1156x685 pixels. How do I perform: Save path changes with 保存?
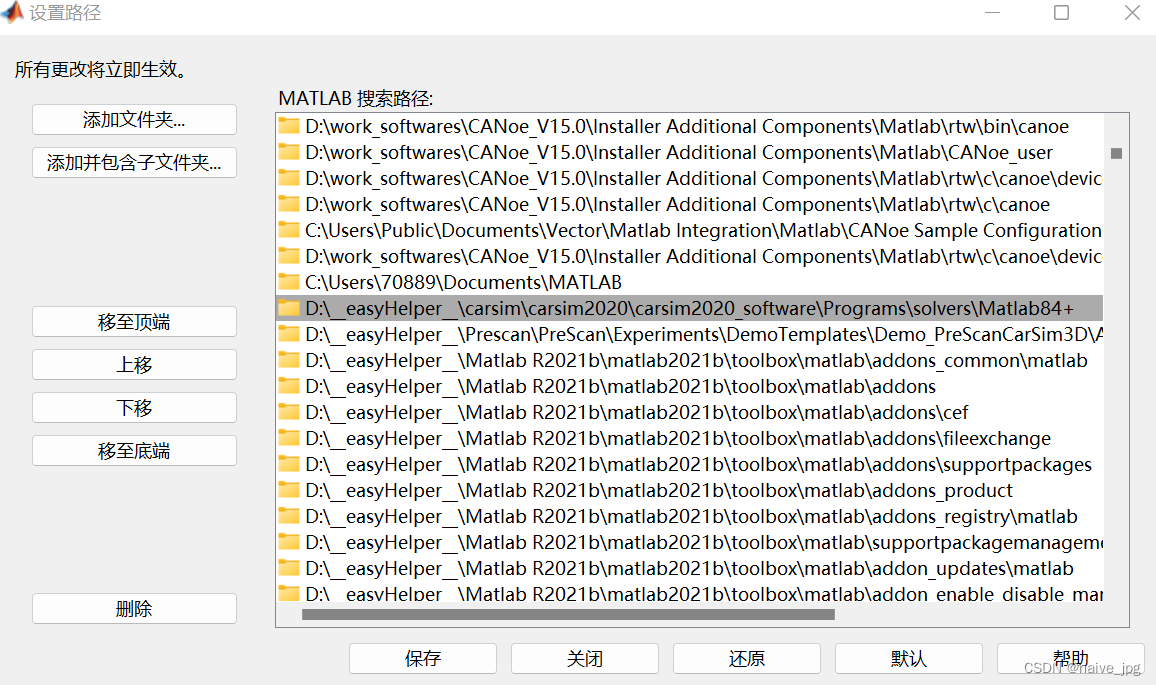point(422,658)
